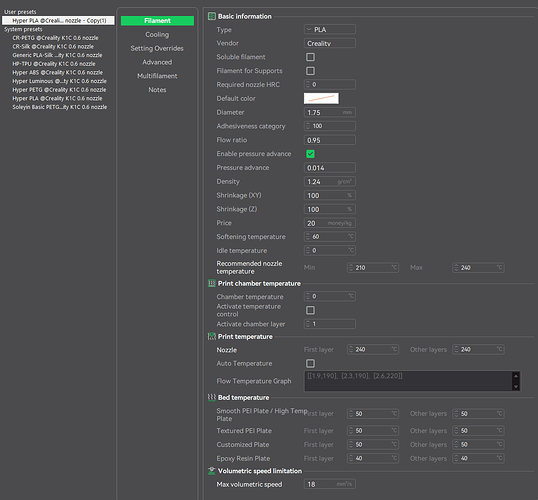The height and width of the screenshot is (500, 538).
Task: Toggle Filament for Supports checkbox
Action: coord(310,71)
